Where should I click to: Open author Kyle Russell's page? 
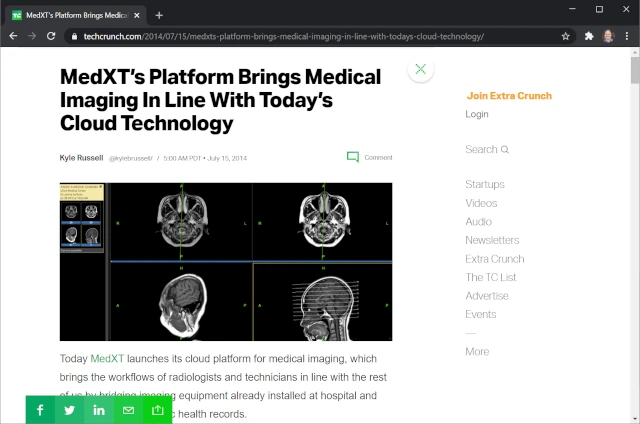tap(81, 158)
